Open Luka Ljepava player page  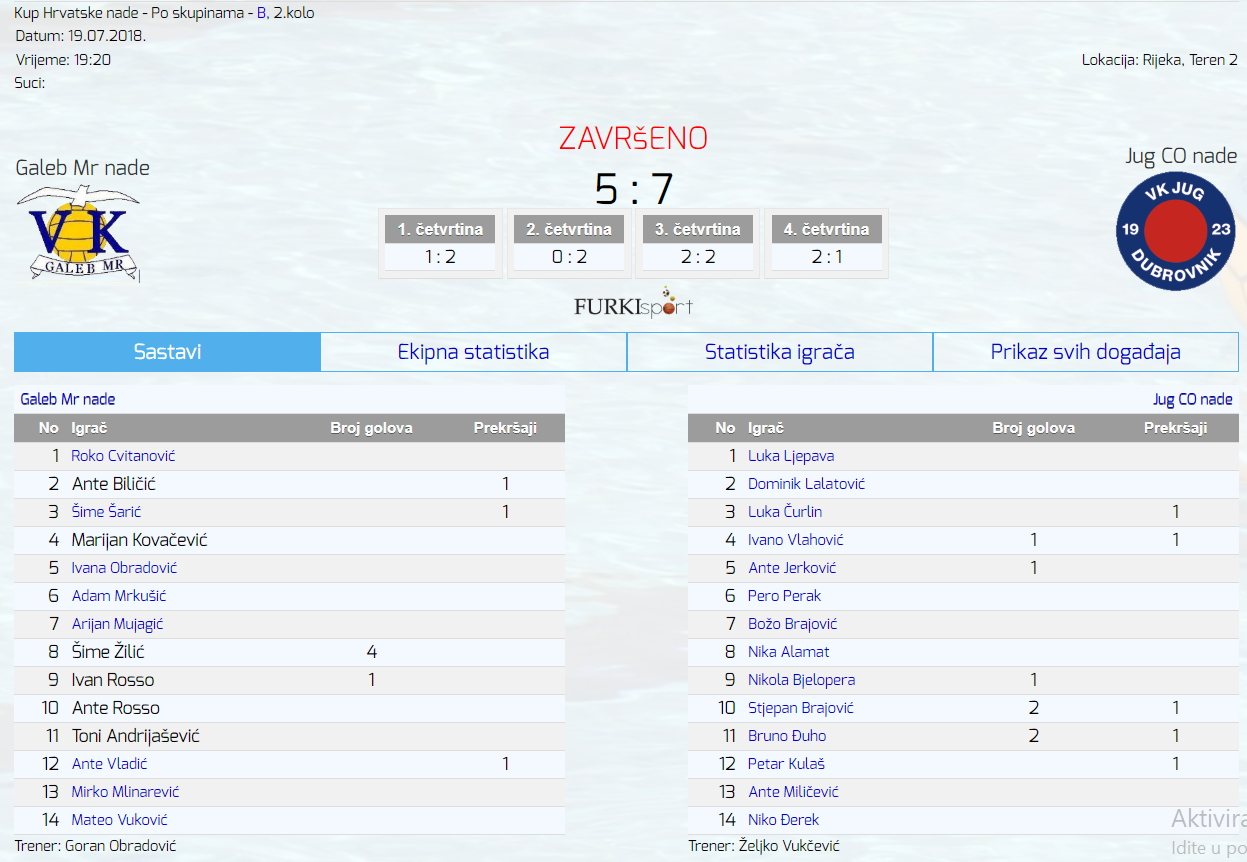pos(791,456)
